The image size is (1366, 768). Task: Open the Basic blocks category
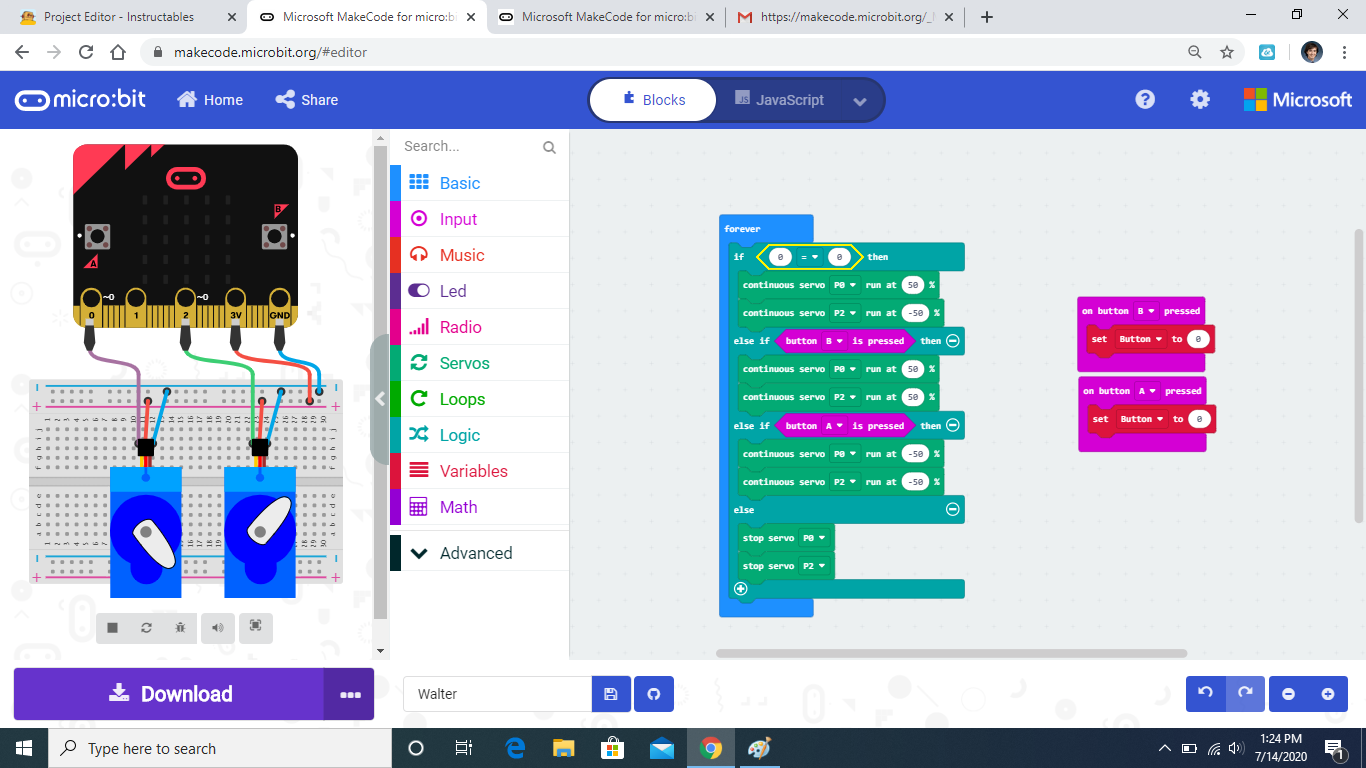(480, 183)
